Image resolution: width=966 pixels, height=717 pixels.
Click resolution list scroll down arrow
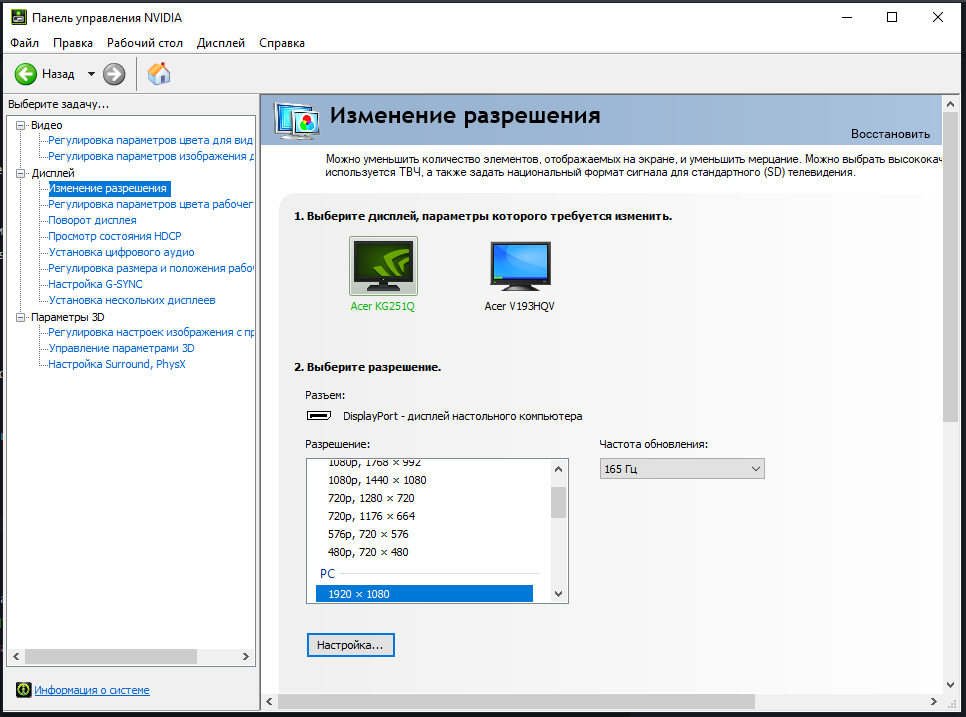pos(558,594)
